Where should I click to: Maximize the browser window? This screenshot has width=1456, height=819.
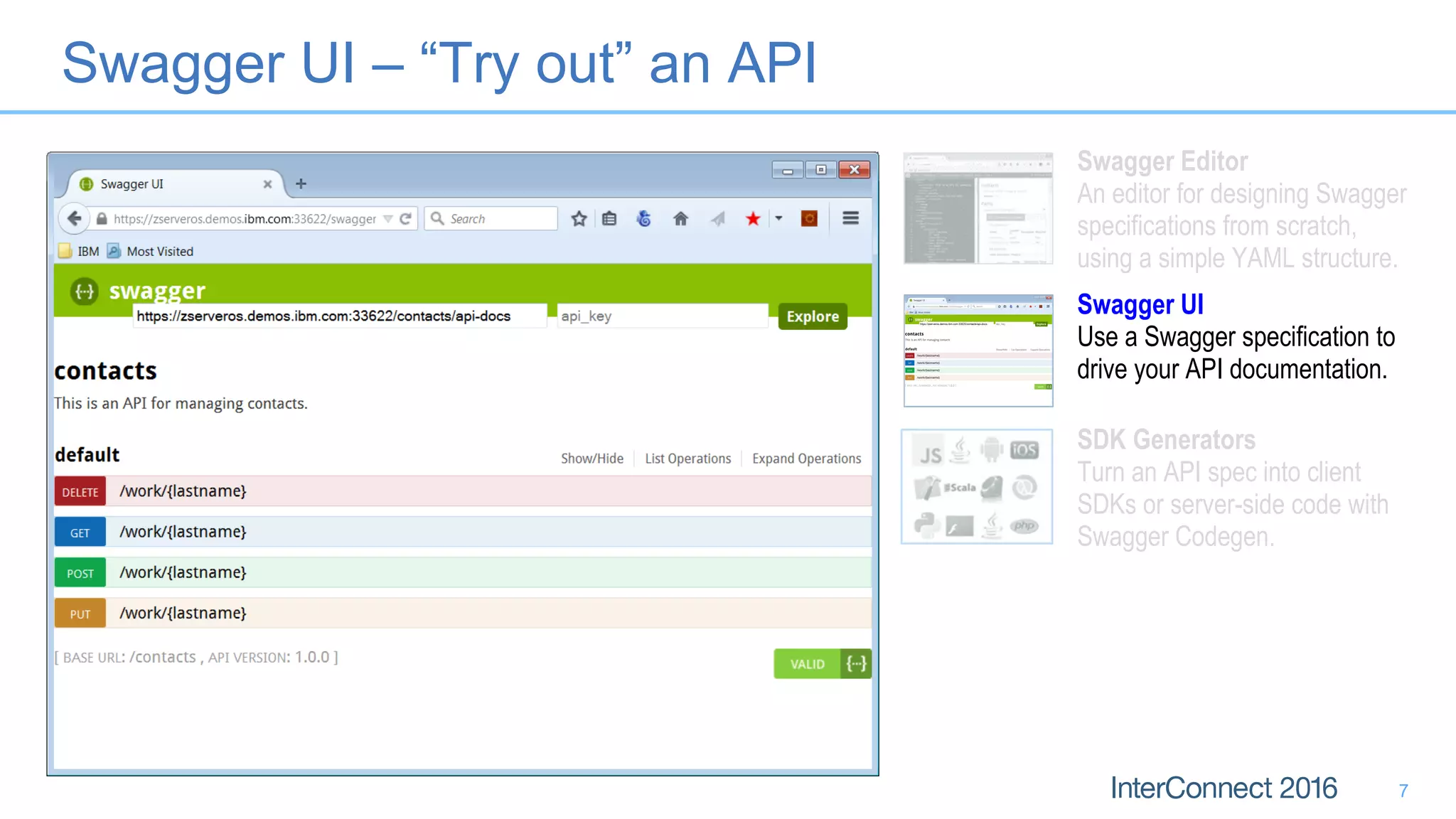click(x=821, y=170)
